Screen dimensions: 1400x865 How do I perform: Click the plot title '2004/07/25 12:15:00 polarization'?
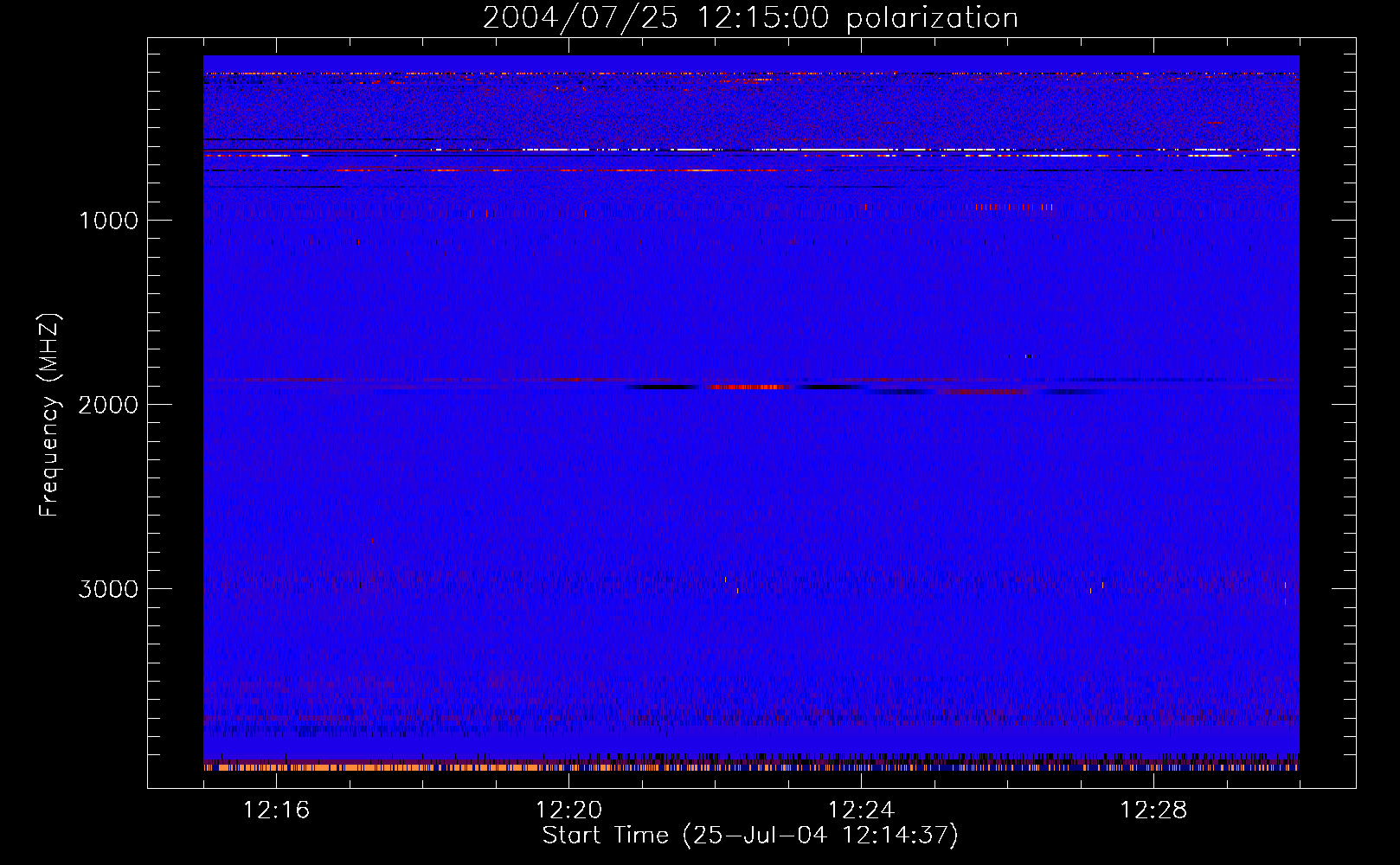(x=750, y=18)
